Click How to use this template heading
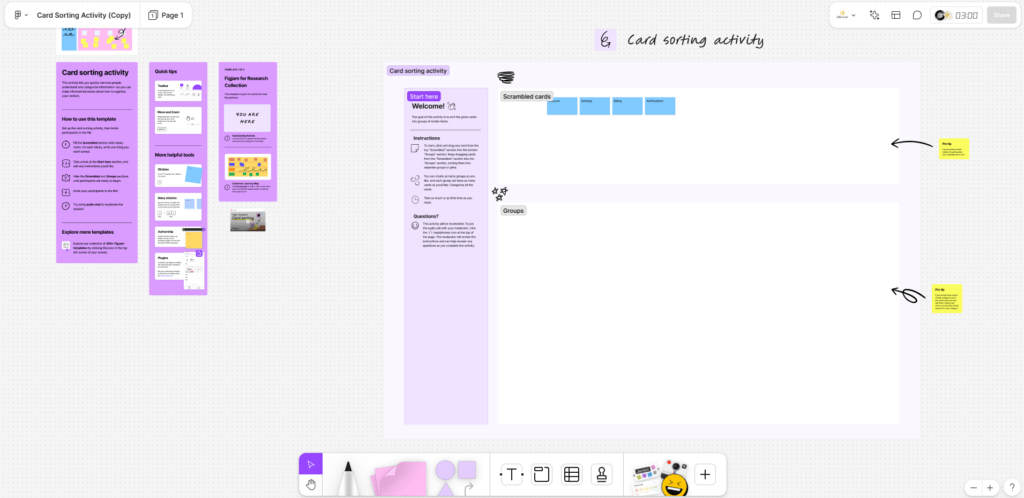Viewport: 1024px width, 498px height. [x=89, y=119]
